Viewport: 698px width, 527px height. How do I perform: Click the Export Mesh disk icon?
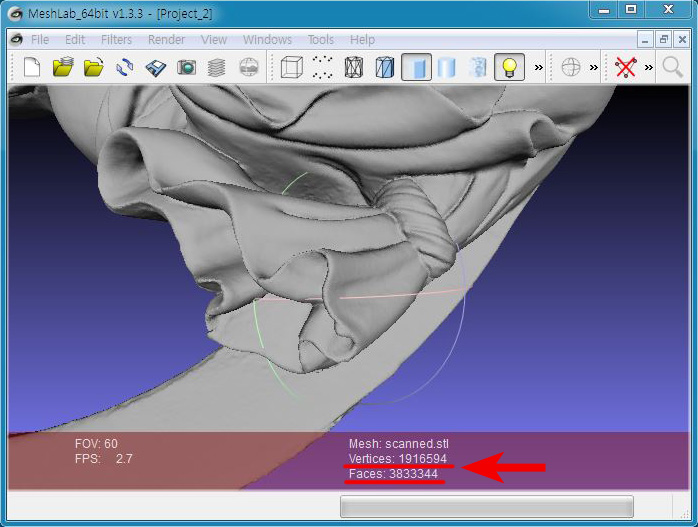[x=156, y=67]
